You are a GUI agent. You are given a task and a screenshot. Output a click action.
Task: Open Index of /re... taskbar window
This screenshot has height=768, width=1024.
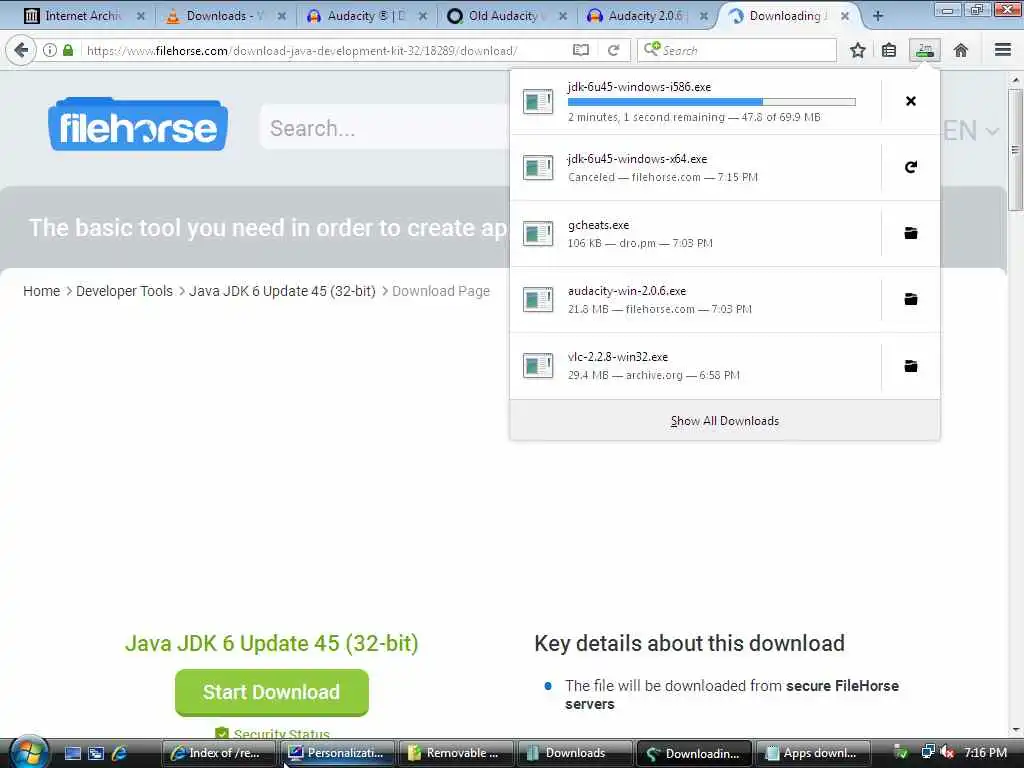point(217,753)
